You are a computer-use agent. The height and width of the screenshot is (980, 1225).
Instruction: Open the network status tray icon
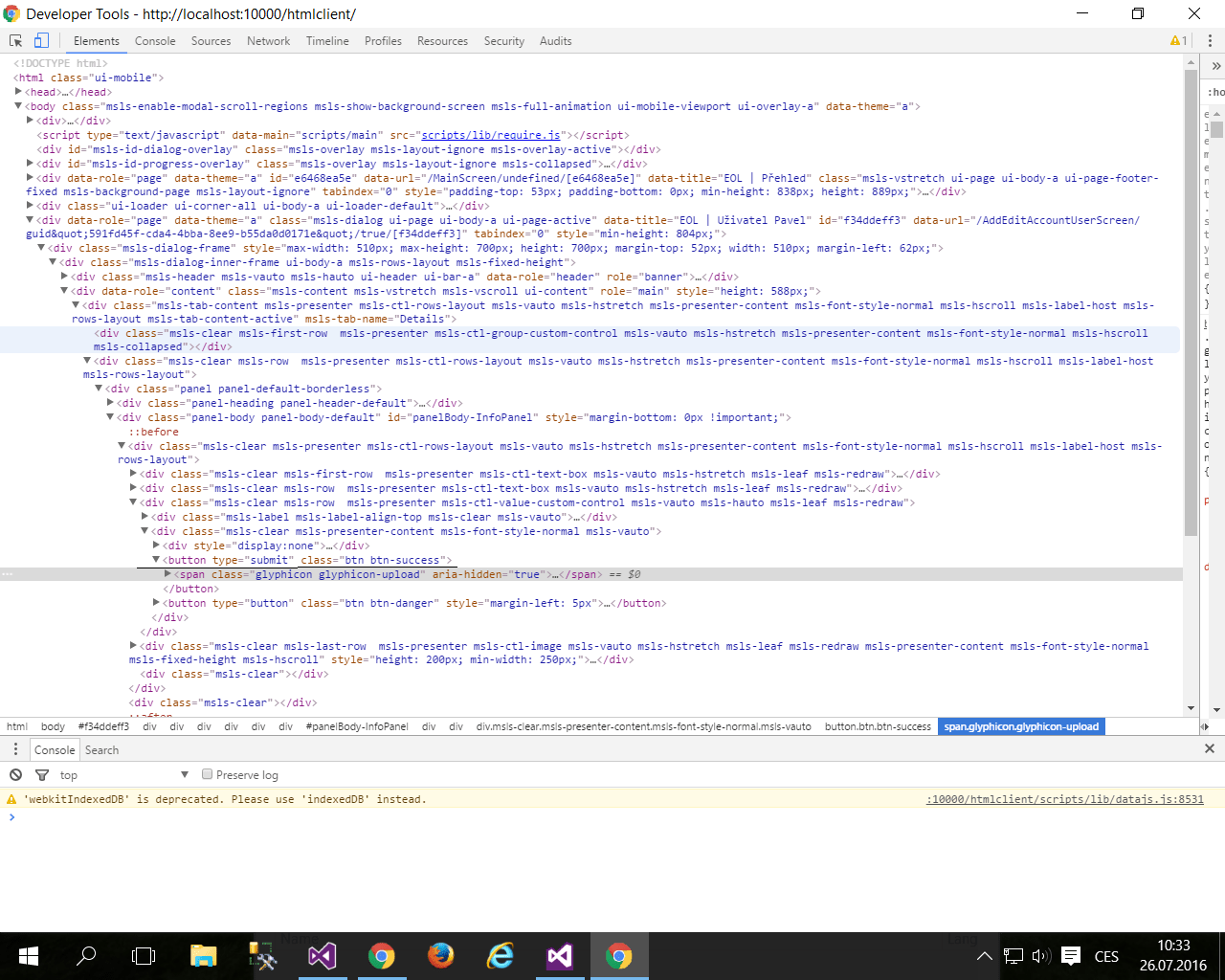point(1013,956)
